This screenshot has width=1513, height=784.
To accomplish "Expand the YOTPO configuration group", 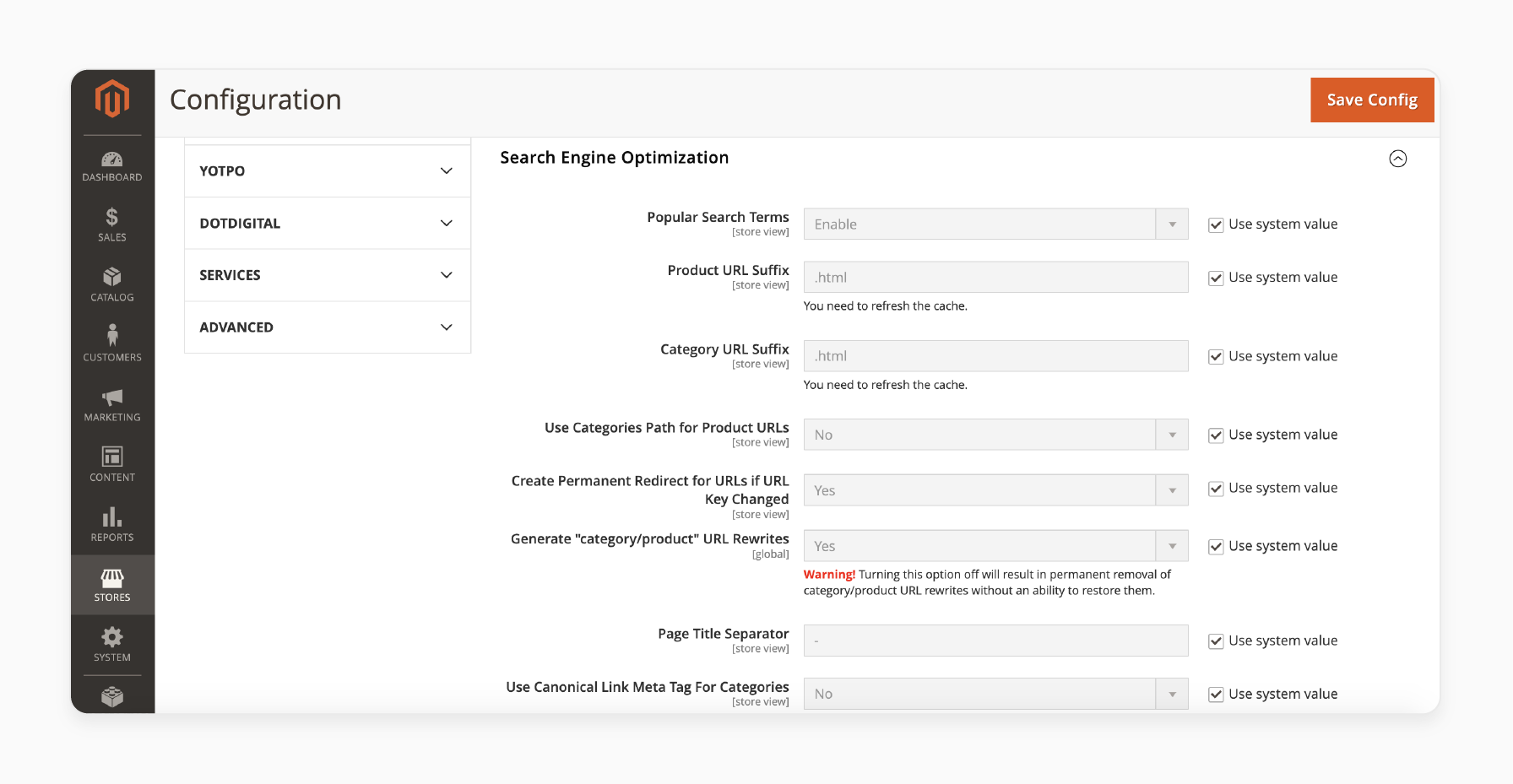I will pos(328,171).
